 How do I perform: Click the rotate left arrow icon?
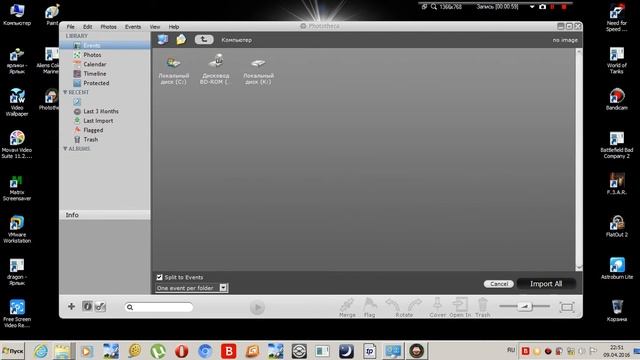[393, 305]
